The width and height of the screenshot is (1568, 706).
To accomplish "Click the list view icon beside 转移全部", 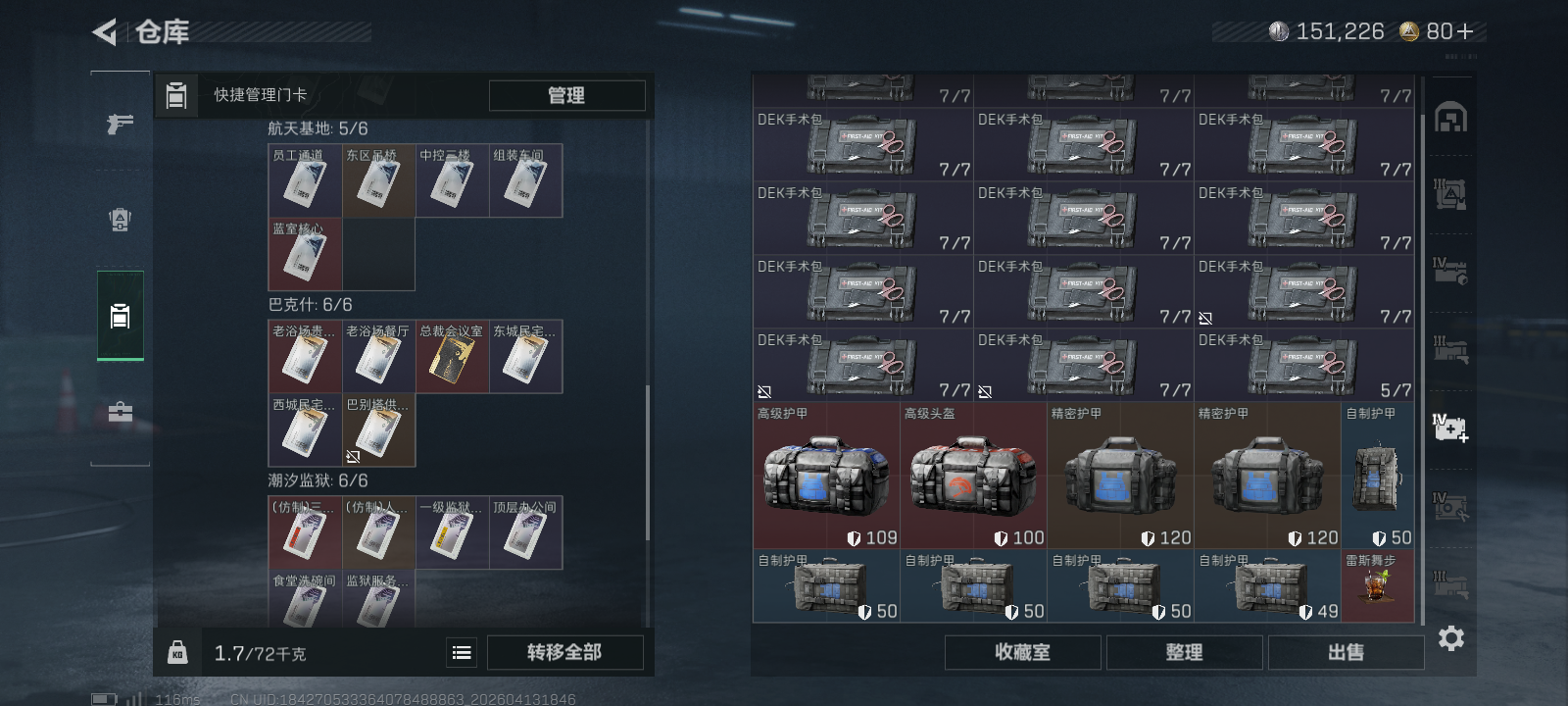I will pos(462,652).
